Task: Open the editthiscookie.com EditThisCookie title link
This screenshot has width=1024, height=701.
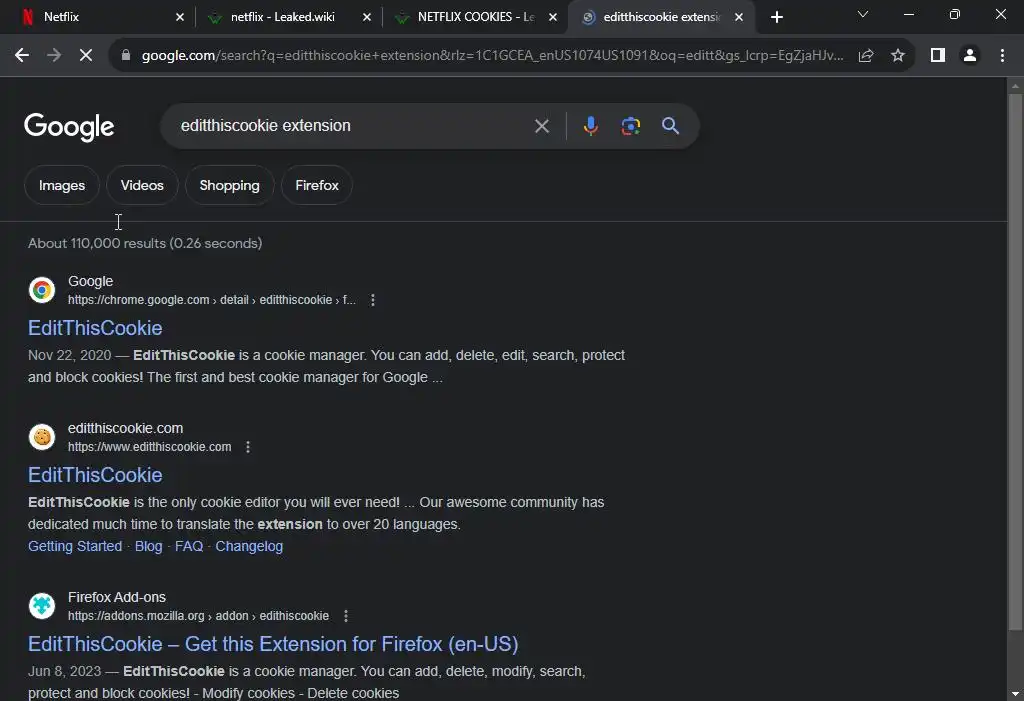Action: point(95,475)
